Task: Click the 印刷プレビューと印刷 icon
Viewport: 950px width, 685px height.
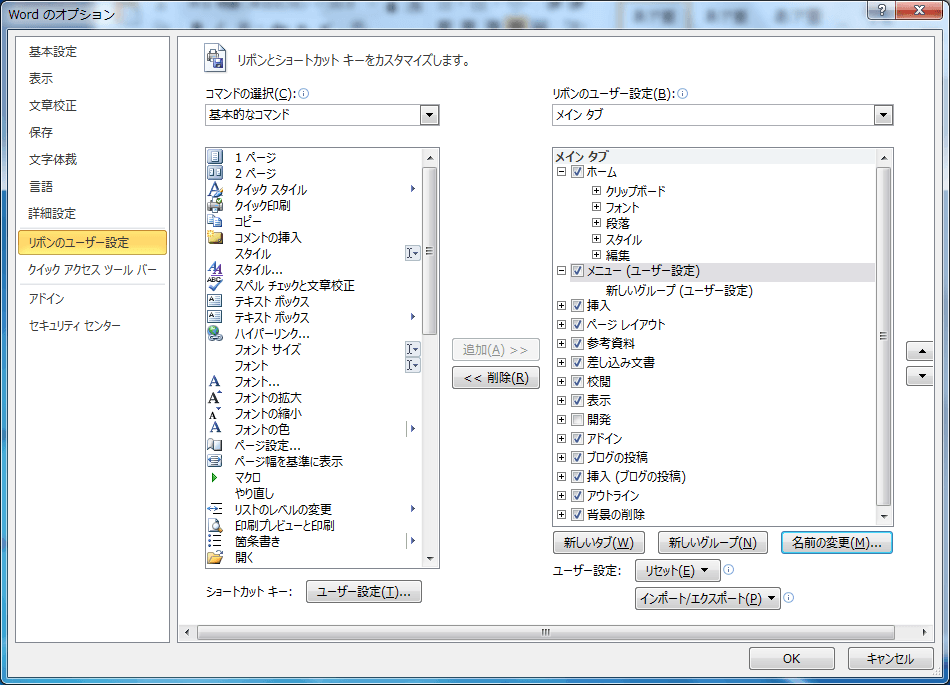Action: [x=215, y=525]
